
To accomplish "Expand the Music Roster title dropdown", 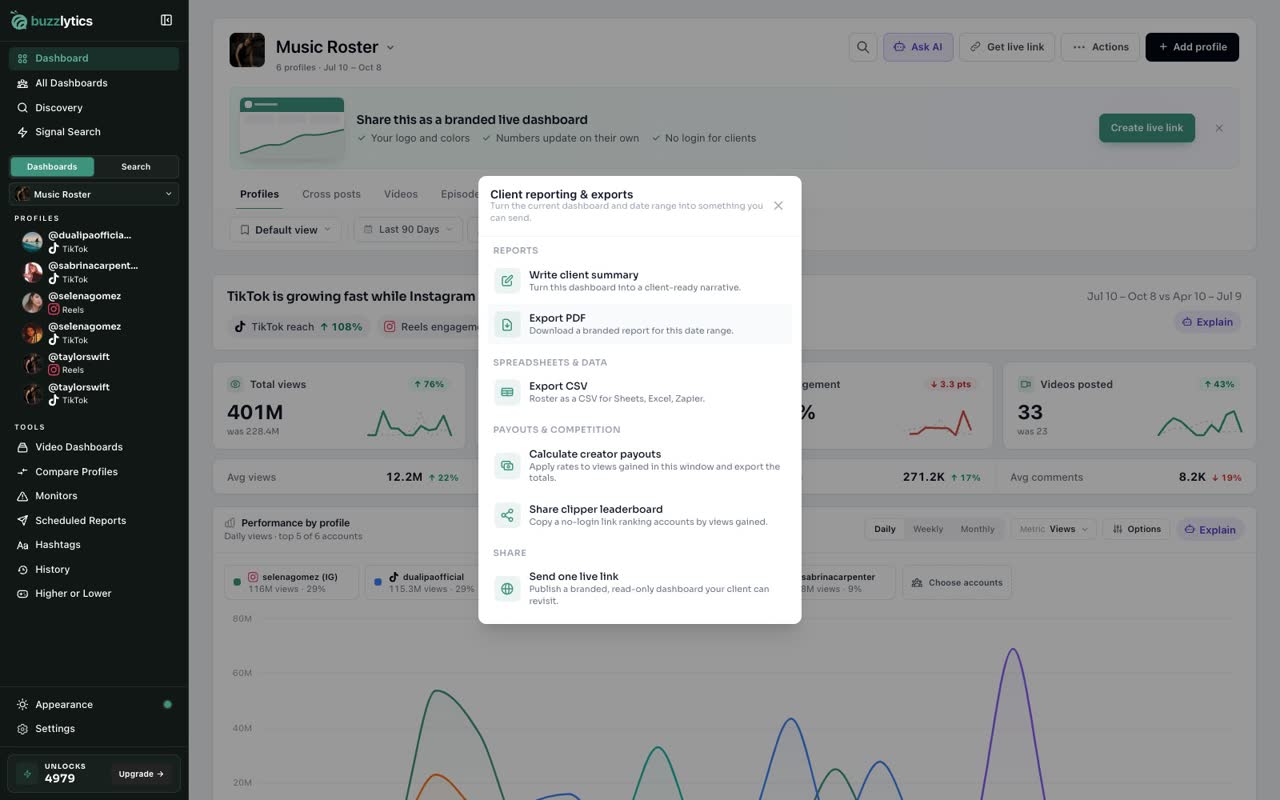I will (x=390, y=47).
